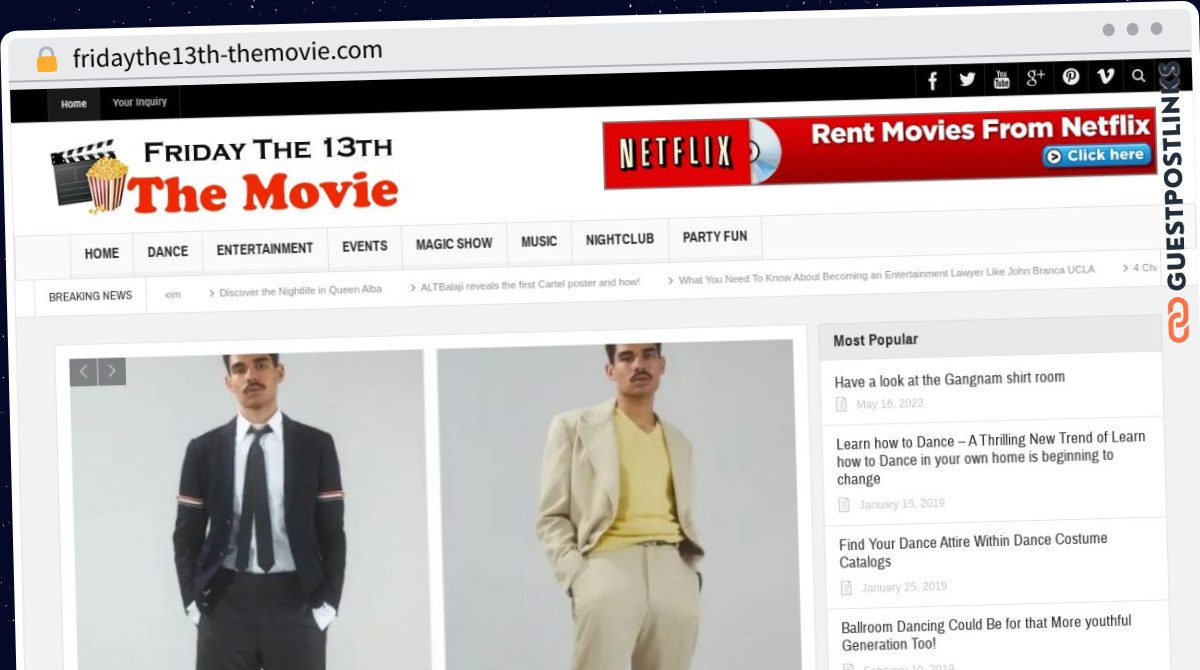Click the clapperboard popcorn site logo
The width and height of the screenshot is (1200, 670).
[x=90, y=176]
